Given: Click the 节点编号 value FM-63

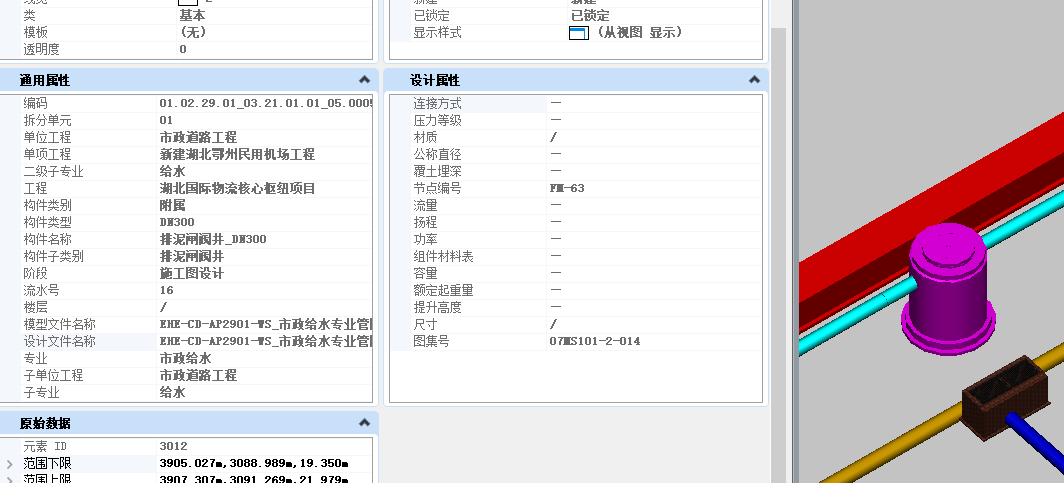Looking at the screenshot, I should (x=567, y=188).
